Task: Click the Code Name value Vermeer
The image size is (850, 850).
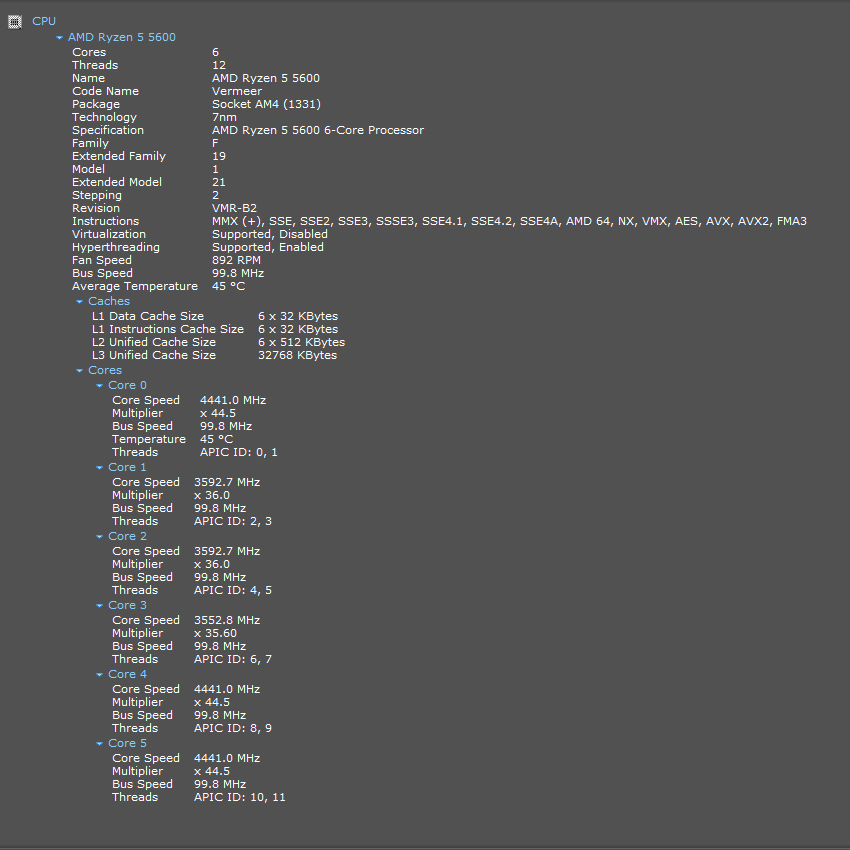Action: coord(237,91)
